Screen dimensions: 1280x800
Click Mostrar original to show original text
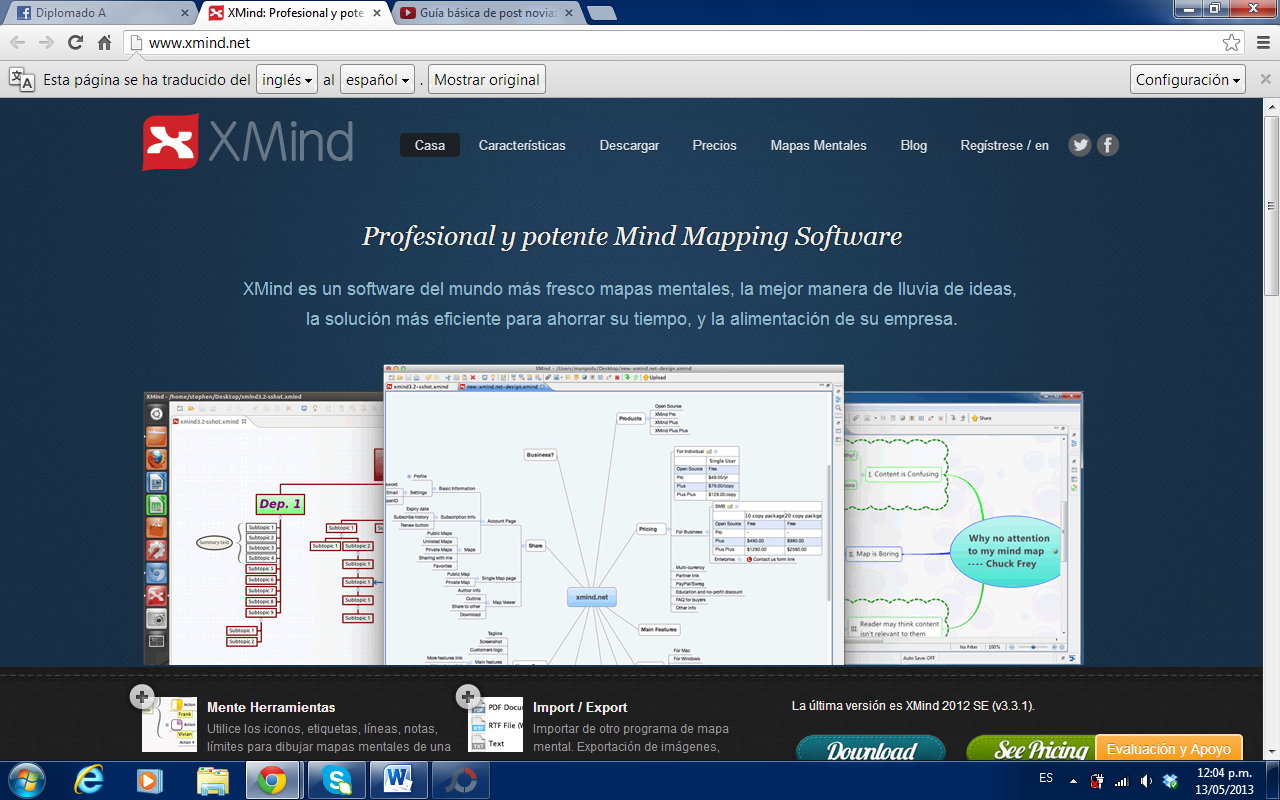[486, 79]
